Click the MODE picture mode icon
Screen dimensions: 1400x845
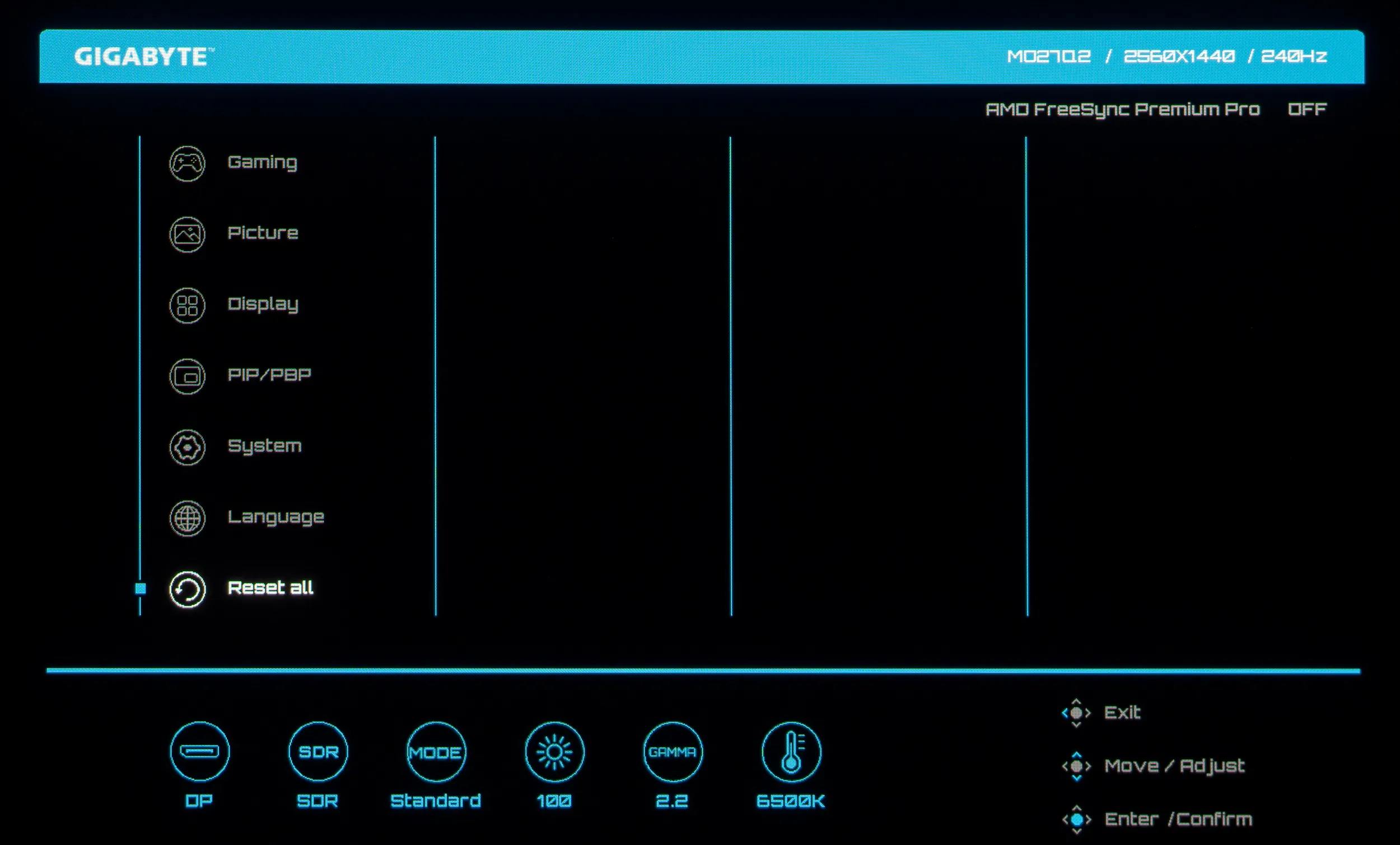(x=436, y=752)
